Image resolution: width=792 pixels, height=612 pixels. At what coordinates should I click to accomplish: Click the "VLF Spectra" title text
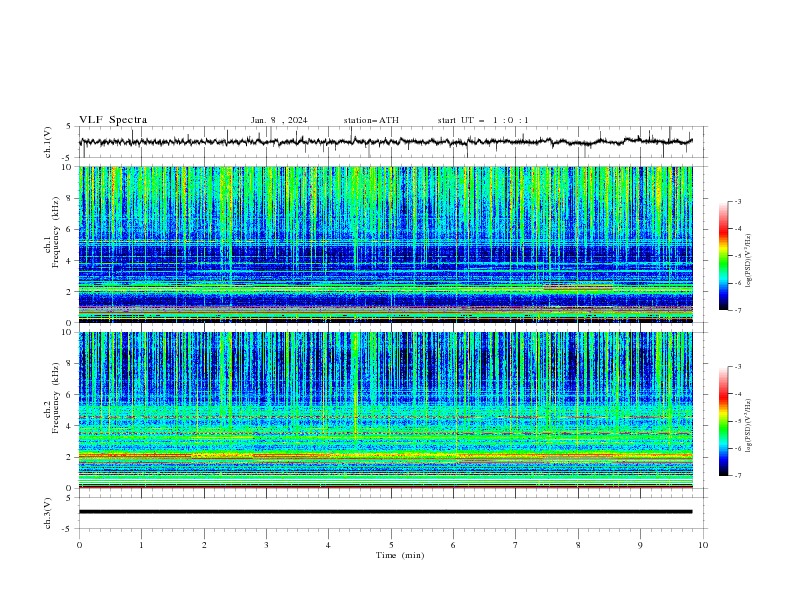click(113, 120)
